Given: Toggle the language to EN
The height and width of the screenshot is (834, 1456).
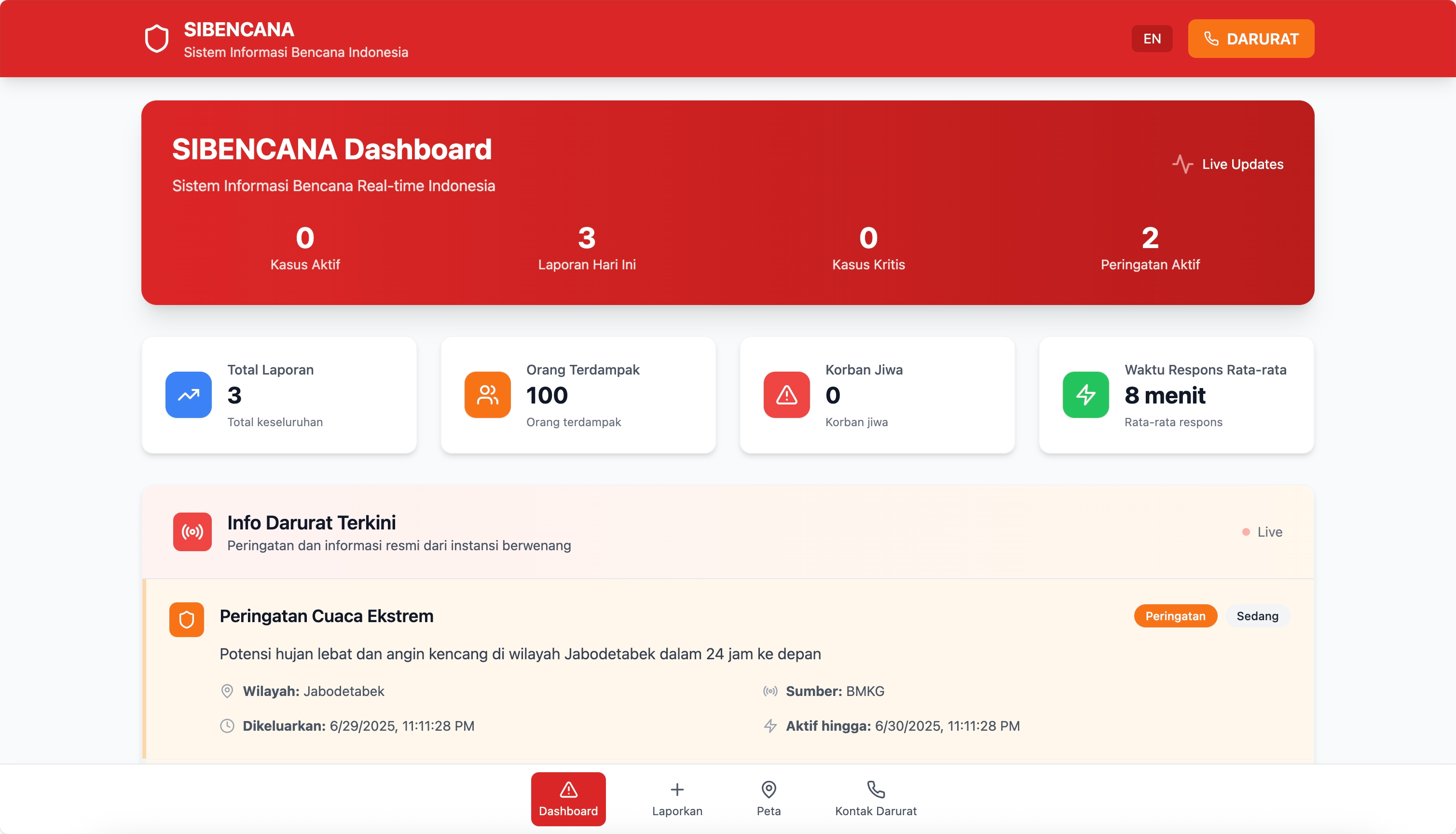Looking at the screenshot, I should coord(1152,39).
